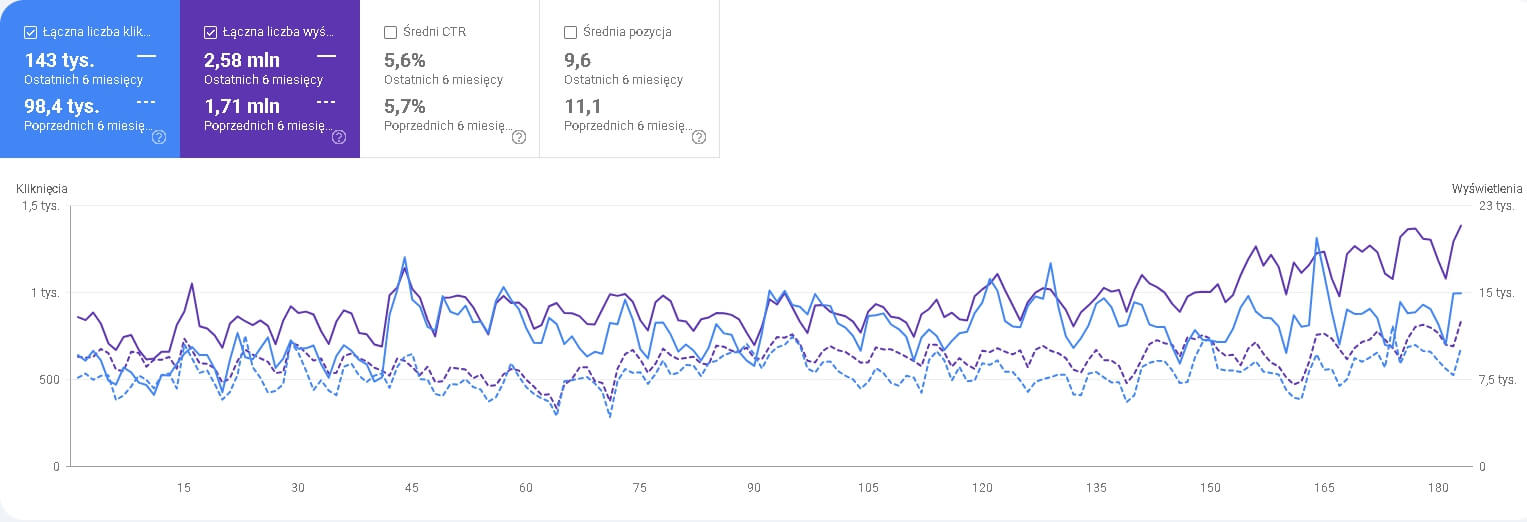The height and width of the screenshot is (522, 1527).
Task: Open help icon in Średnia pozycja card
Action: click(699, 137)
